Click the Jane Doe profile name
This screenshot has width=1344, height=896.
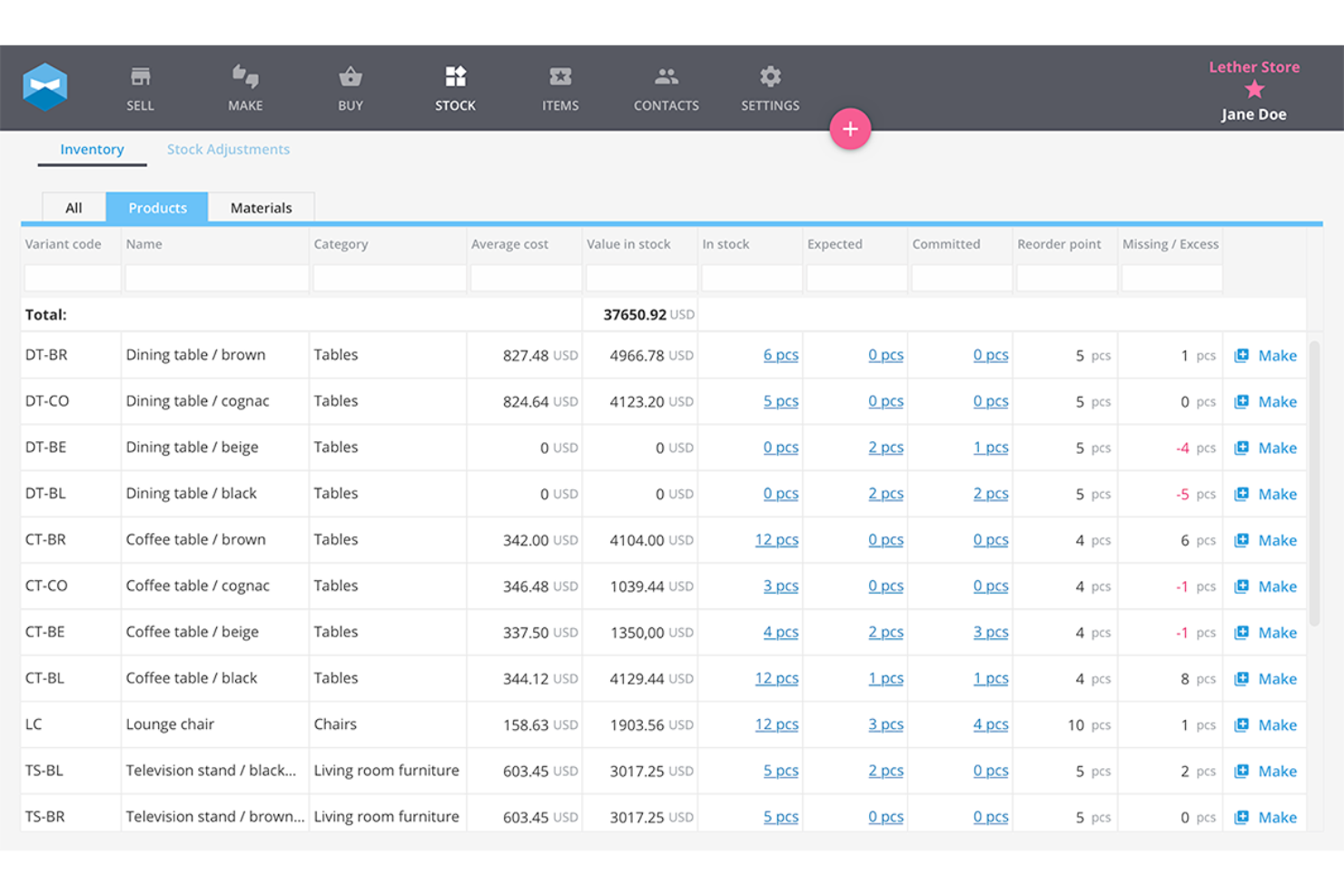click(x=1253, y=113)
